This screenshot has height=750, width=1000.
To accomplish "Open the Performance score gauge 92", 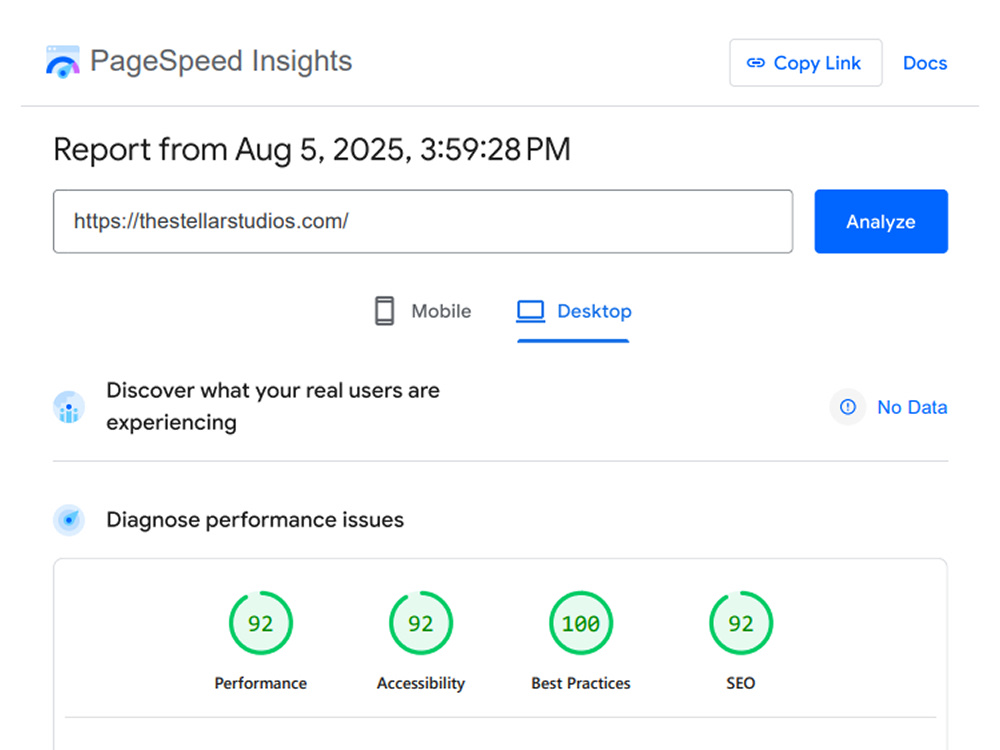I will pos(261,623).
